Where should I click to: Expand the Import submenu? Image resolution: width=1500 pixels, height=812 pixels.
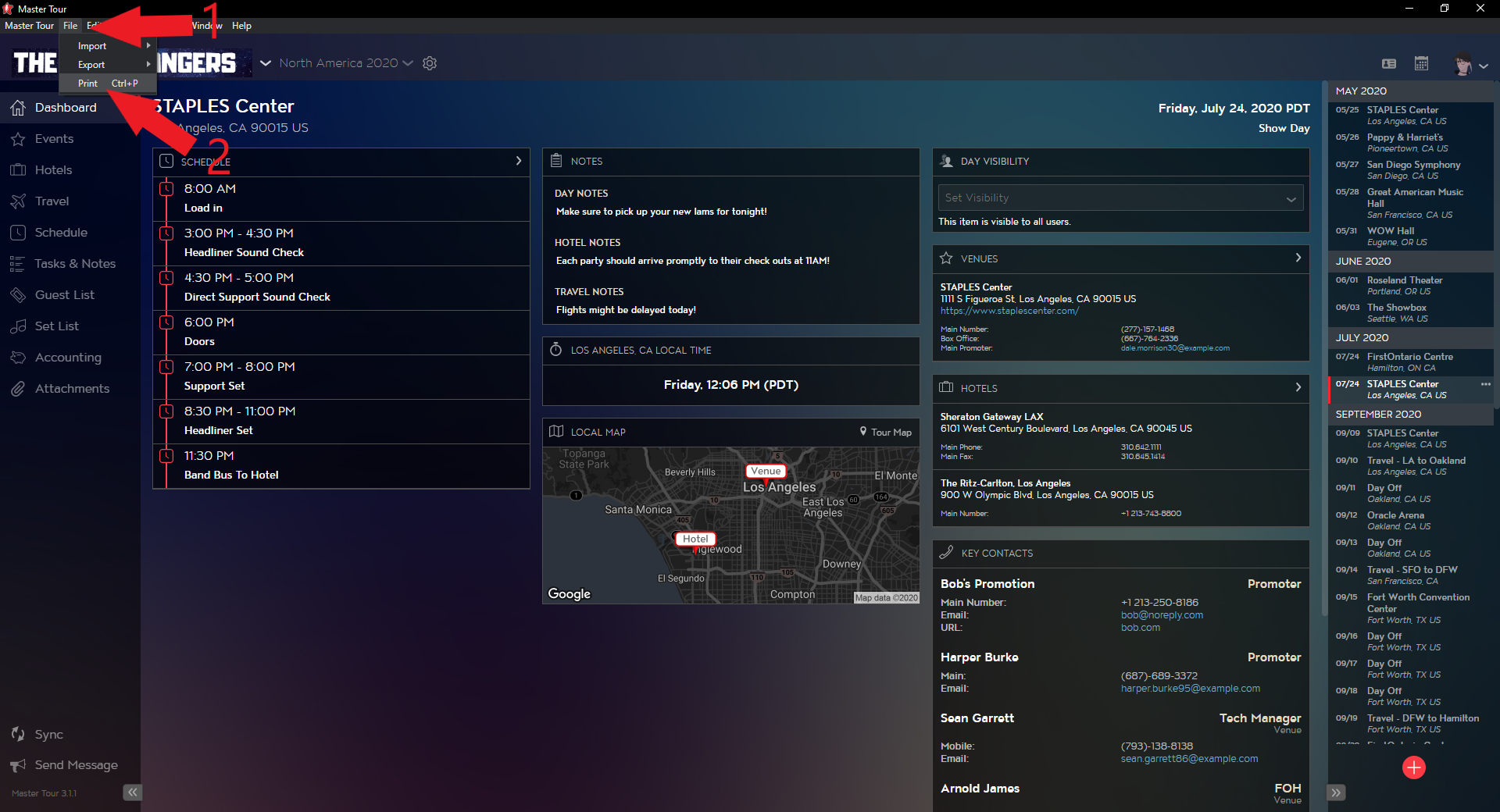(109, 46)
